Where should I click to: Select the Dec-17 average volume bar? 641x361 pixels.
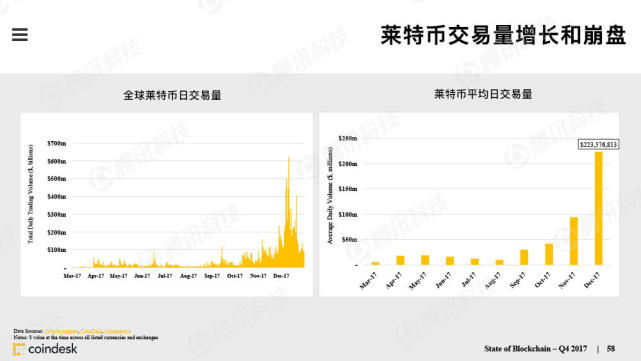pyautogui.click(x=598, y=209)
